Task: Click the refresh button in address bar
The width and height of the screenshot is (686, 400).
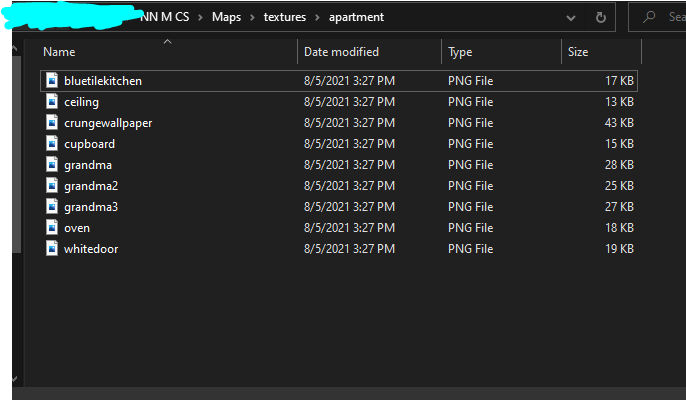Action: tap(600, 17)
